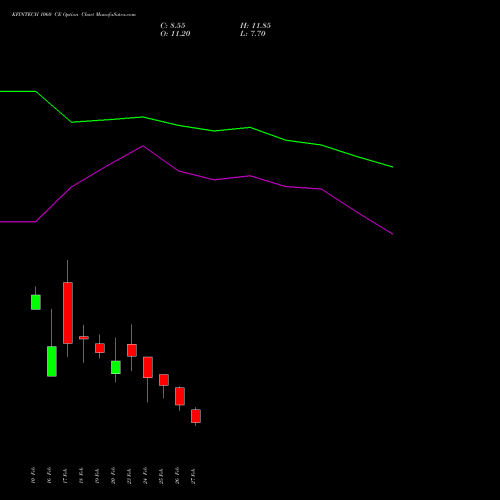Select the low value L: 7.70
The width and height of the screenshot is (500, 500).
pyautogui.click(x=253, y=34)
